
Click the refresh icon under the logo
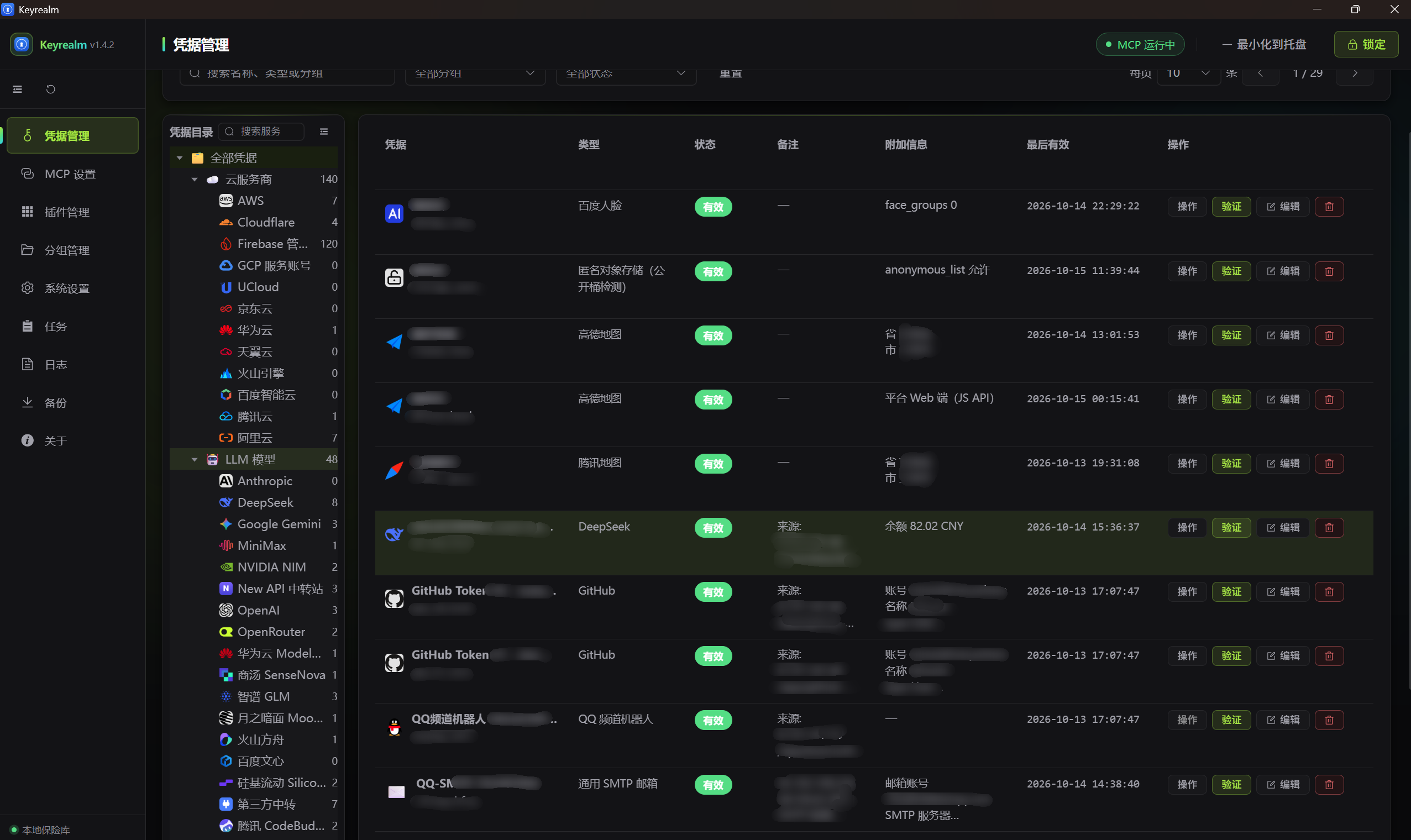pyautogui.click(x=50, y=89)
